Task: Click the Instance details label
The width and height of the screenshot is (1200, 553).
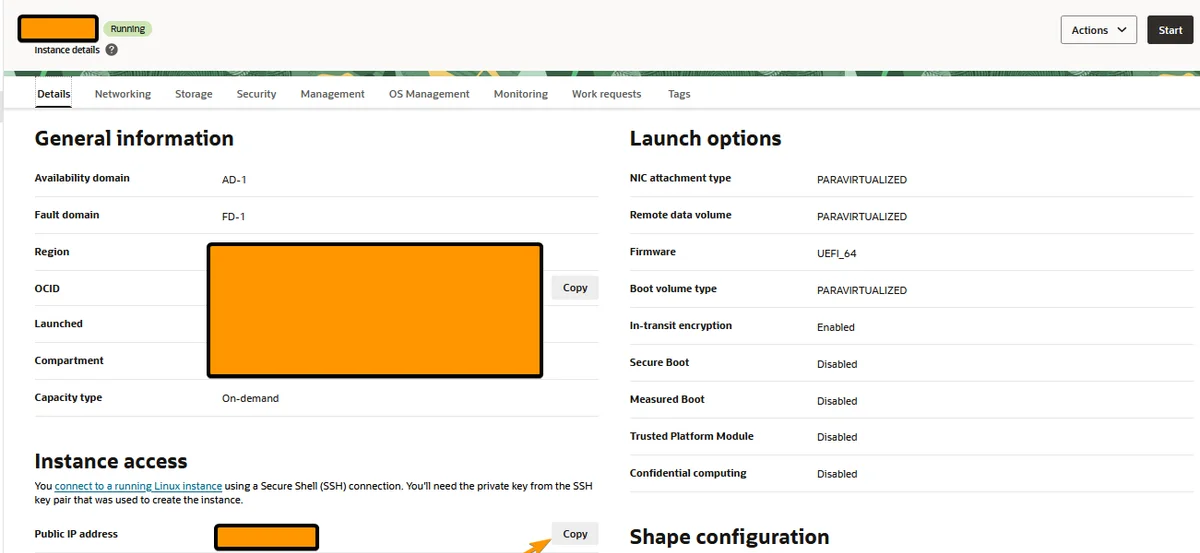Action: pyautogui.click(x=67, y=49)
